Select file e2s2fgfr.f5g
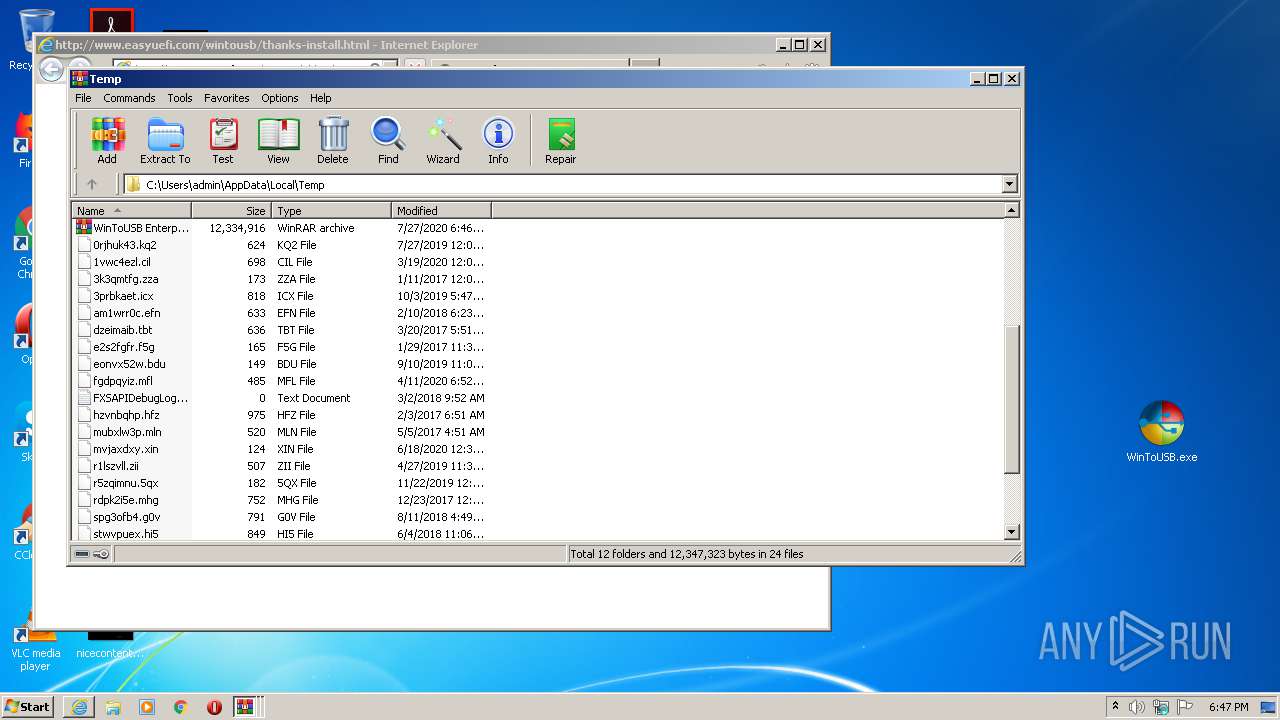Image resolution: width=1280 pixels, height=720 pixels. (124, 347)
